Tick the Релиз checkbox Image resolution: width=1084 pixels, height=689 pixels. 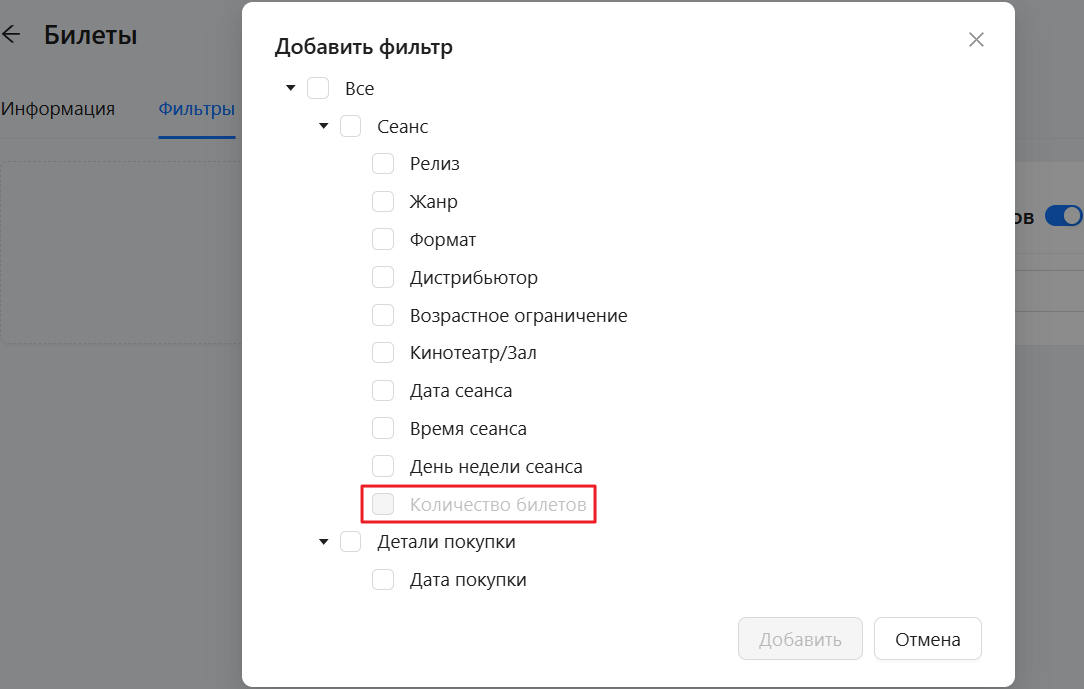point(383,164)
